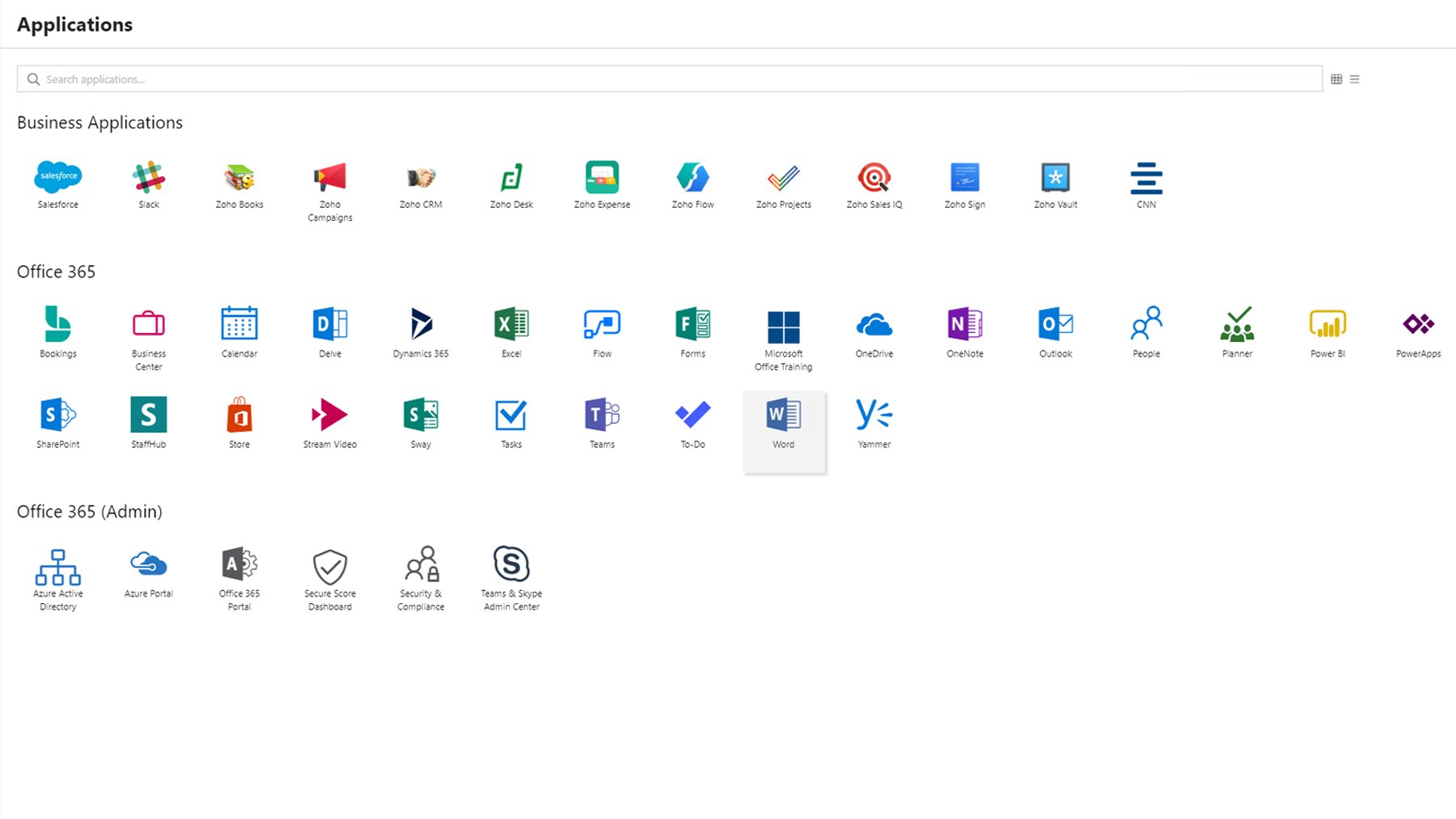Launch the Word application
1456x819 pixels.
pos(783,416)
